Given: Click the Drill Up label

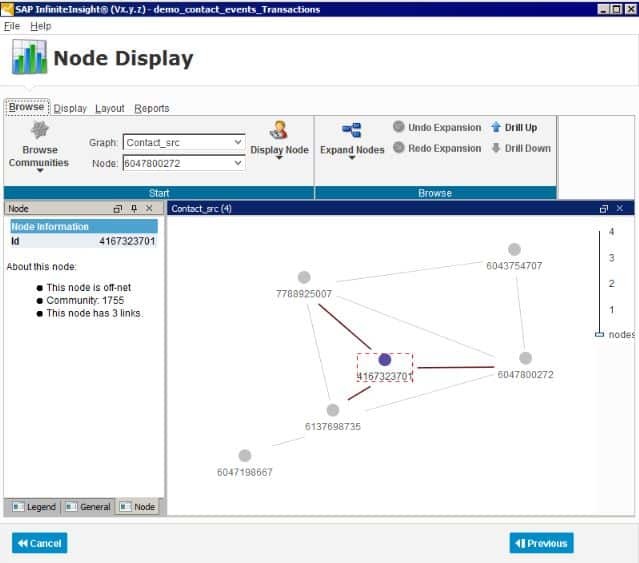Looking at the screenshot, I should click(521, 128).
